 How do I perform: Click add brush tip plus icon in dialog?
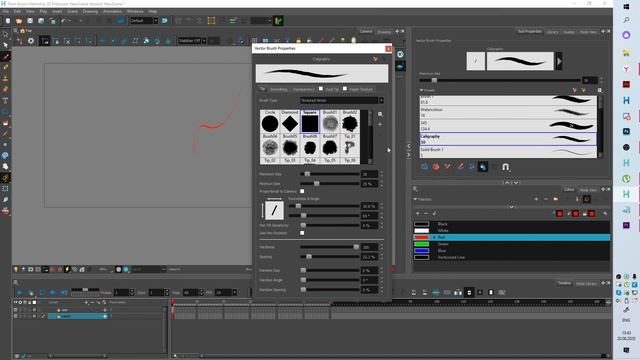[x=380, y=124]
